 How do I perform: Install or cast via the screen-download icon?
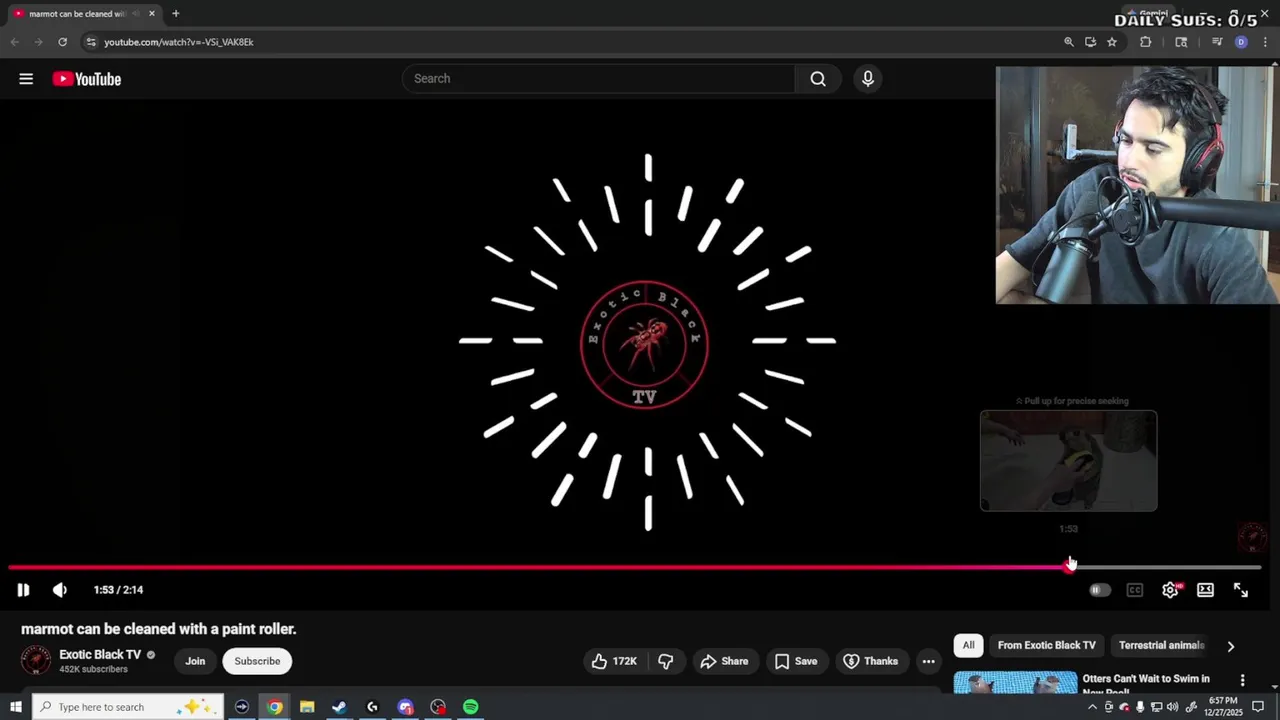1090,42
